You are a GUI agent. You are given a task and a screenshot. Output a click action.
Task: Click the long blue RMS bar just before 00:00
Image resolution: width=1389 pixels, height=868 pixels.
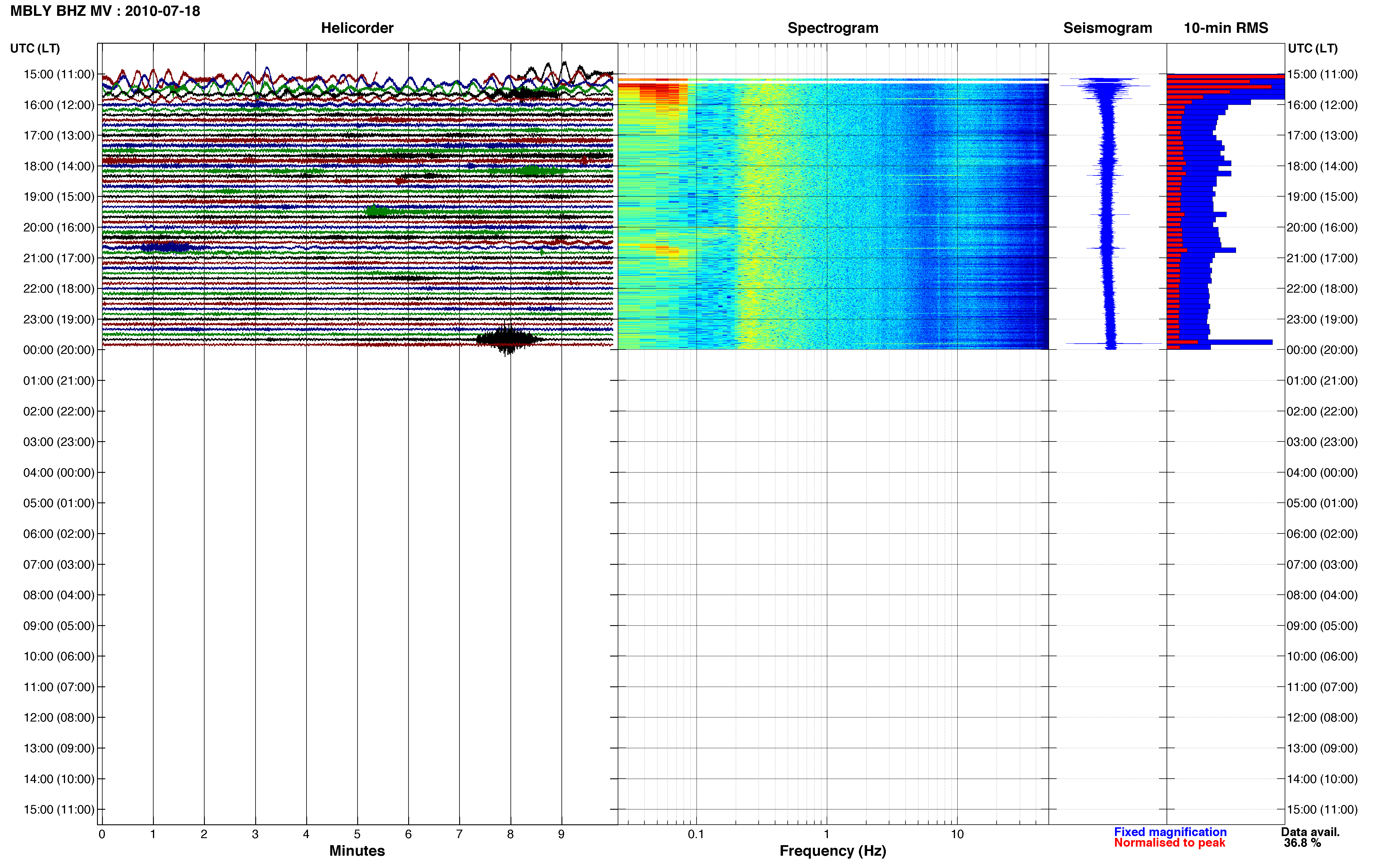[x=1220, y=342]
